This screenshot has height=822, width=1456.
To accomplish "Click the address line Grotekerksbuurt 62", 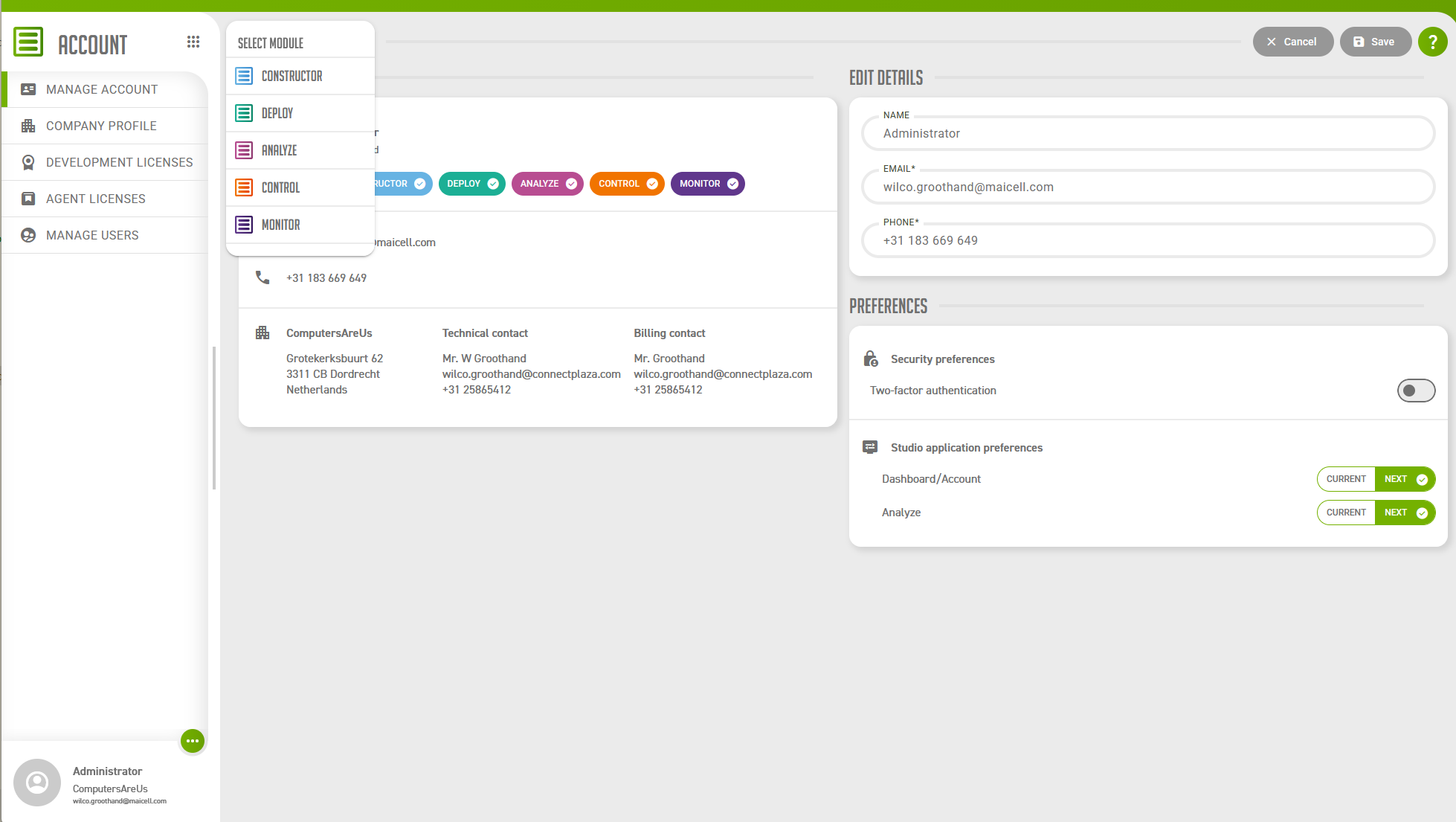I will pos(335,359).
